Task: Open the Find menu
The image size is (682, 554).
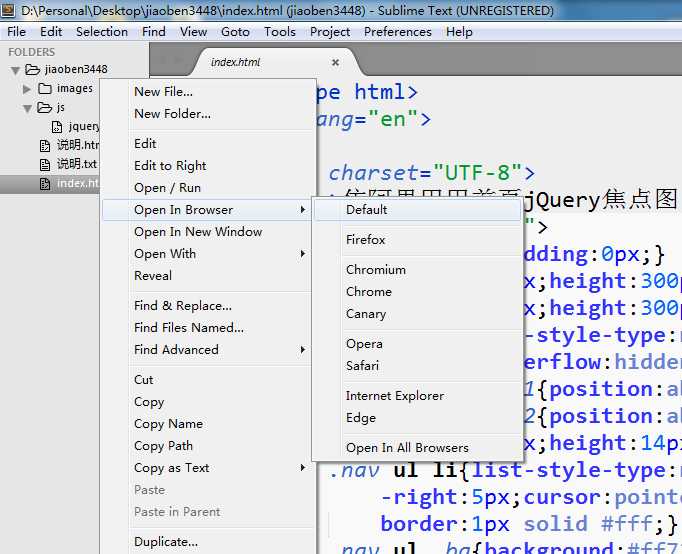Action: click(x=154, y=32)
